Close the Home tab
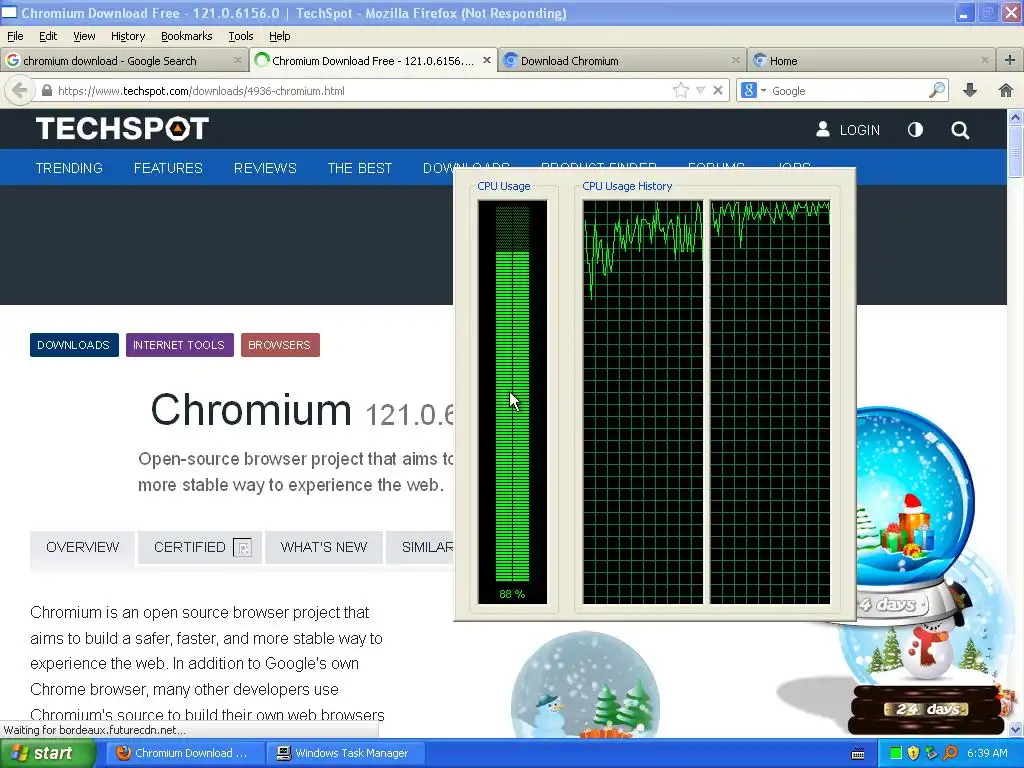The width and height of the screenshot is (1024, 768). click(985, 60)
